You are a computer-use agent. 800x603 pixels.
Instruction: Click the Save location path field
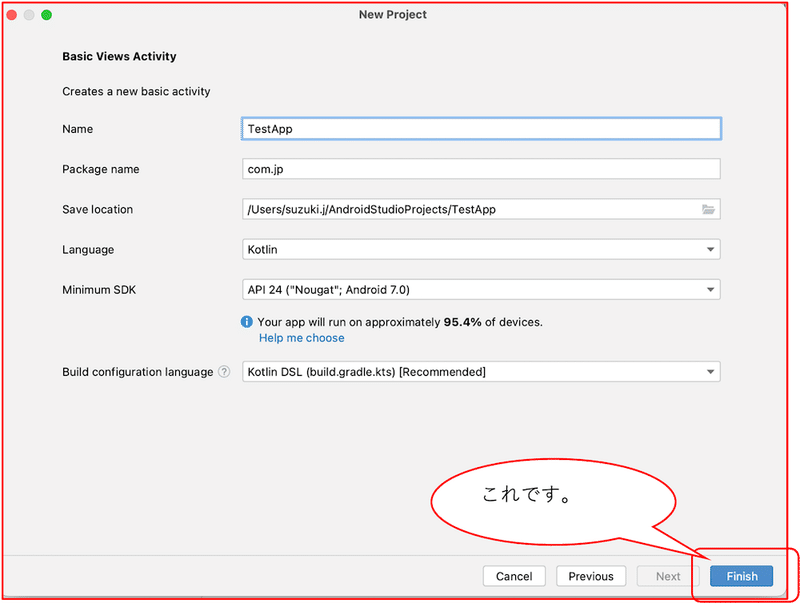[x=481, y=209]
